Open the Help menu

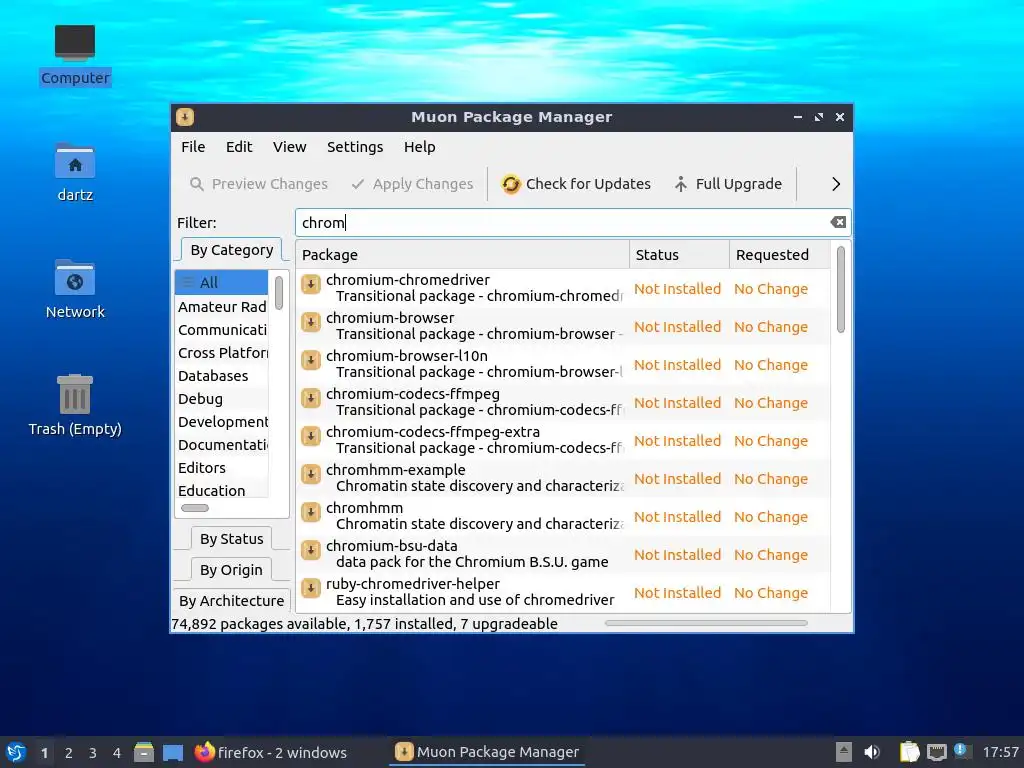(419, 147)
